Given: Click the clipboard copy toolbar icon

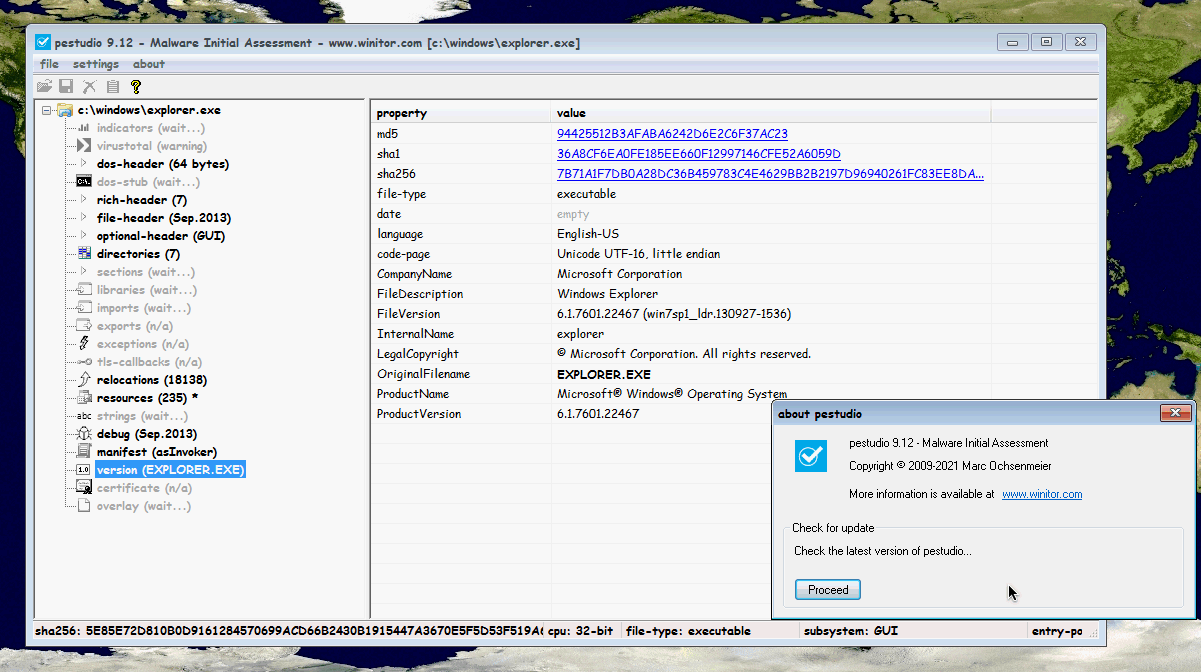Looking at the screenshot, I should 113,87.
